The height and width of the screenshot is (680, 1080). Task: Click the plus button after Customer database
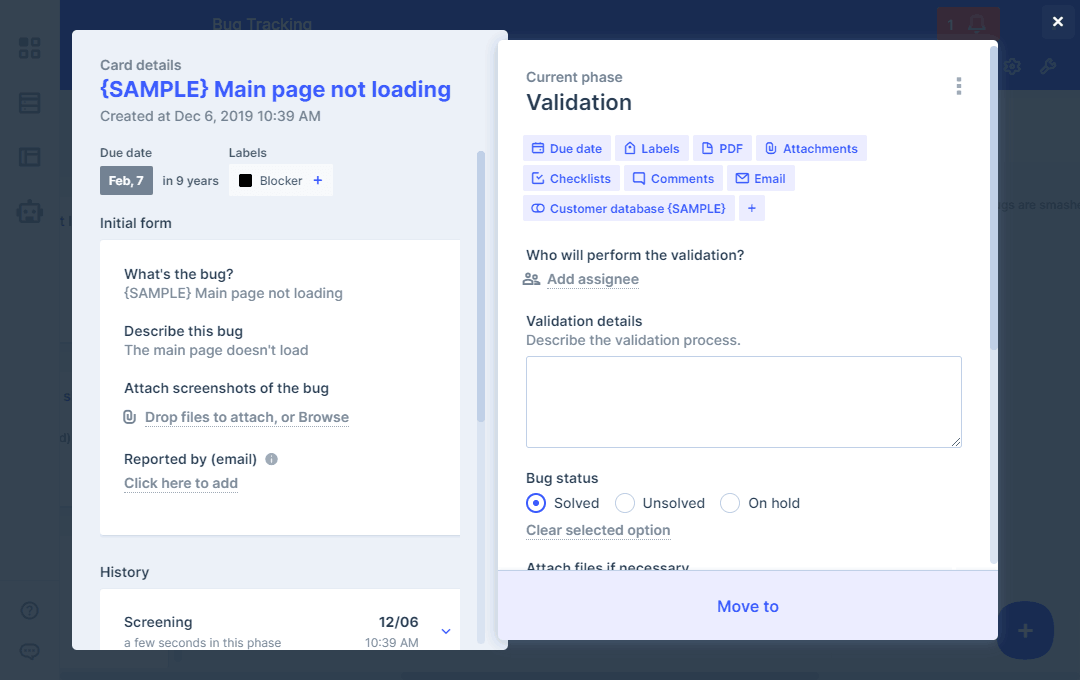pyautogui.click(x=752, y=208)
